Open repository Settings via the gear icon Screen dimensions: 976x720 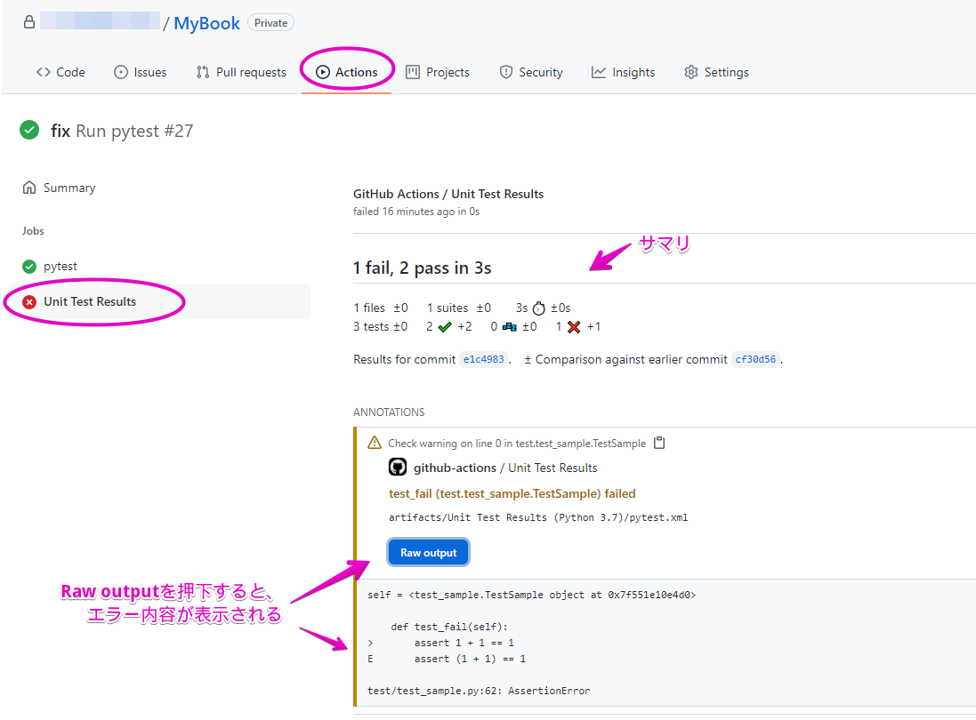[x=689, y=71]
